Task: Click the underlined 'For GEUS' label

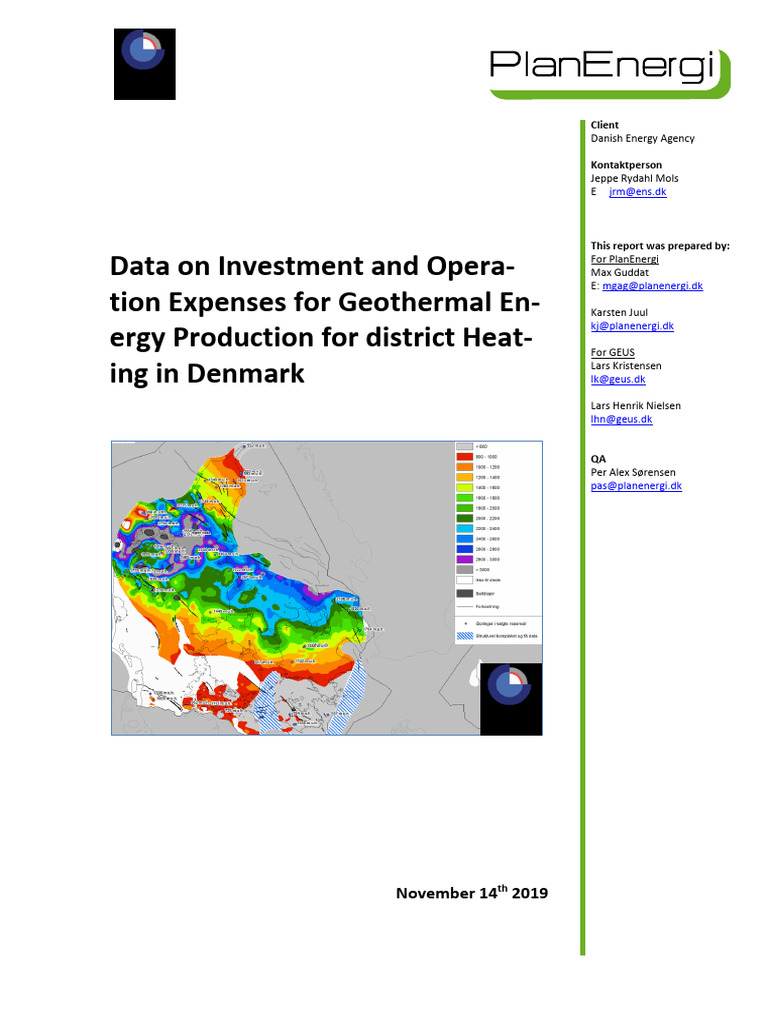Action: 613,352
